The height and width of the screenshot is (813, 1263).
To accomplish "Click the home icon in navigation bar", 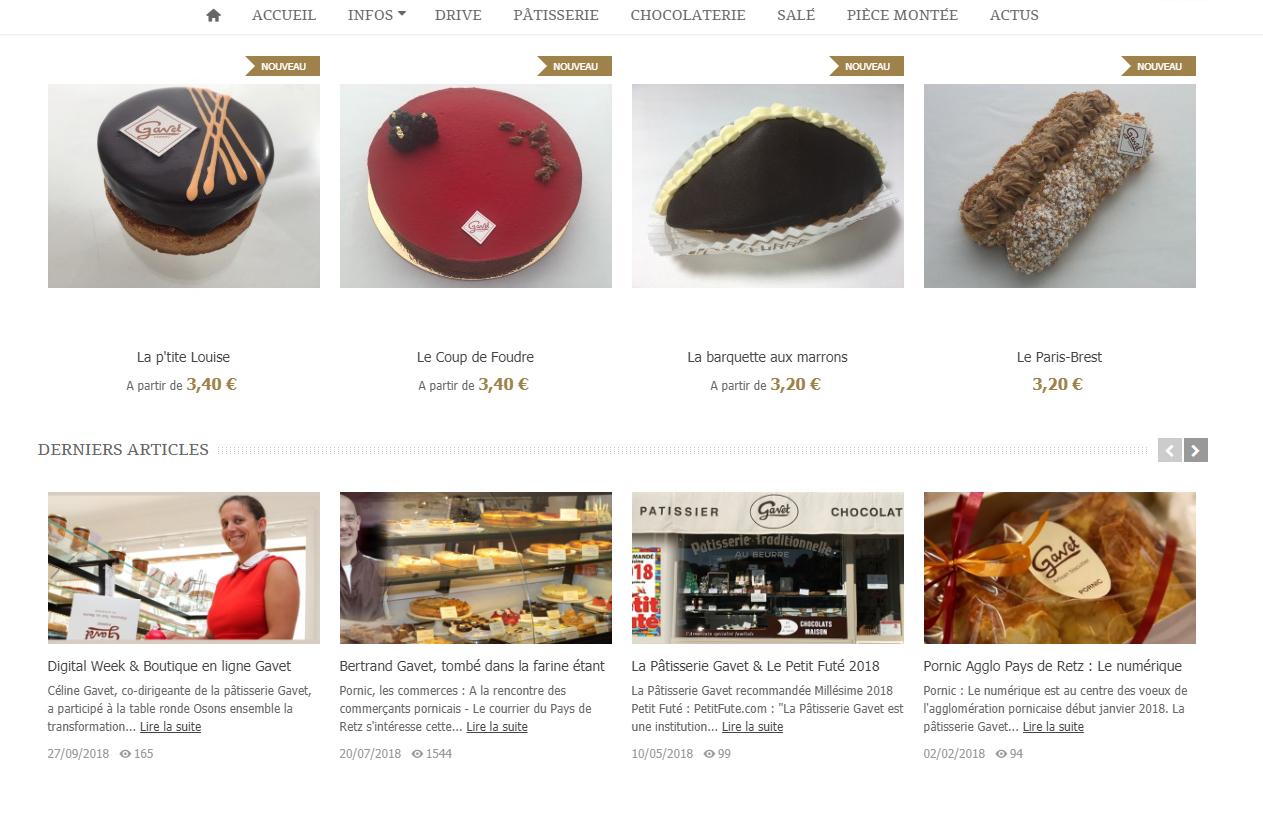I will click(x=213, y=15).
